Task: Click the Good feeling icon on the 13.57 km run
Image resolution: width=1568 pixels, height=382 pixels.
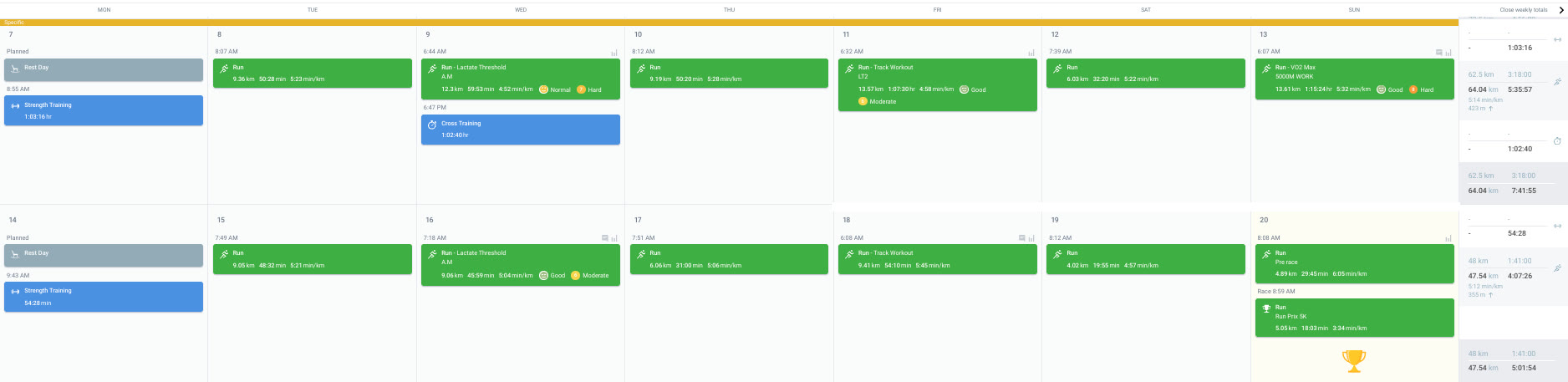Action: pyautogui.click(x=964, y=89)
